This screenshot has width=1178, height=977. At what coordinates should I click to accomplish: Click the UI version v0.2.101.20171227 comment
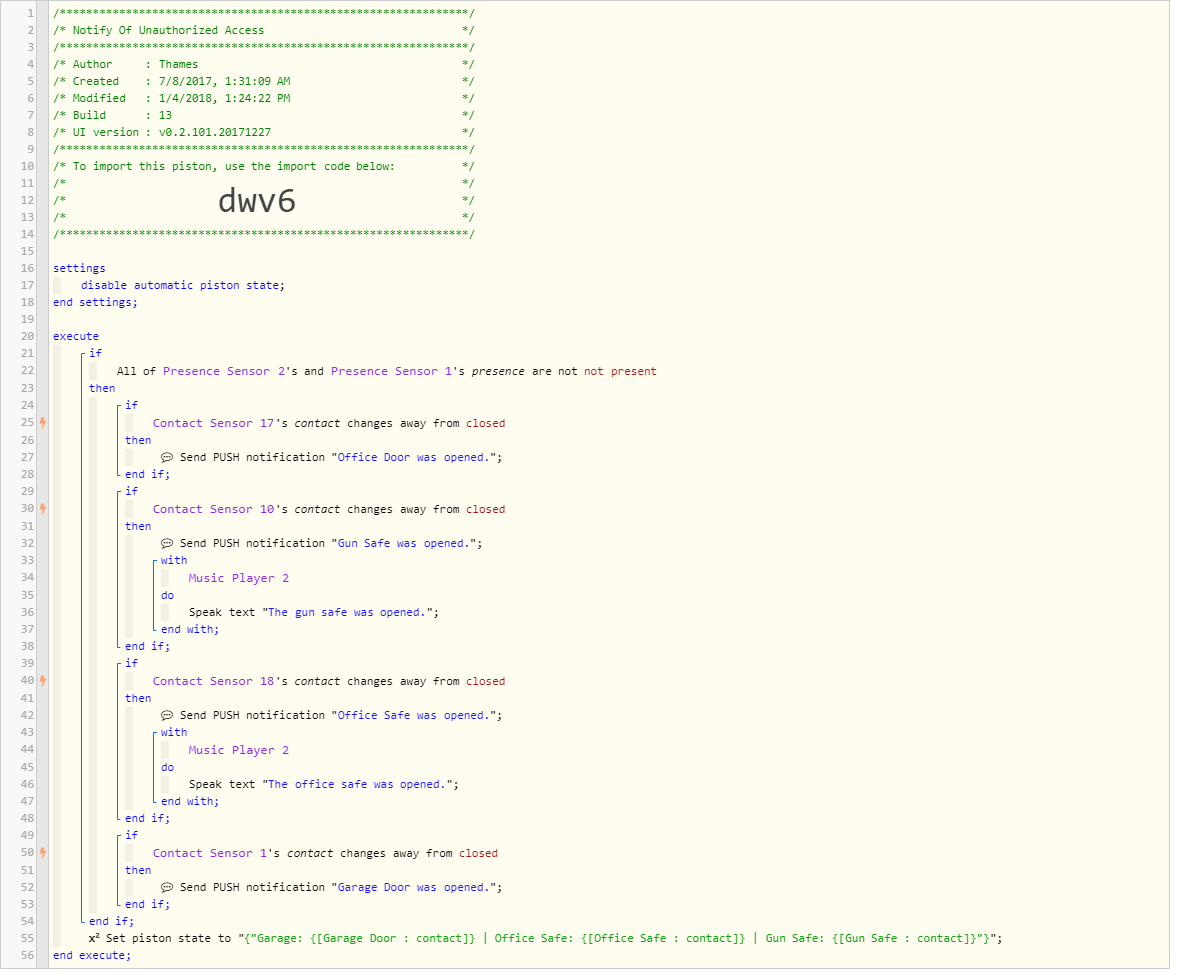(x=264, y=133)
